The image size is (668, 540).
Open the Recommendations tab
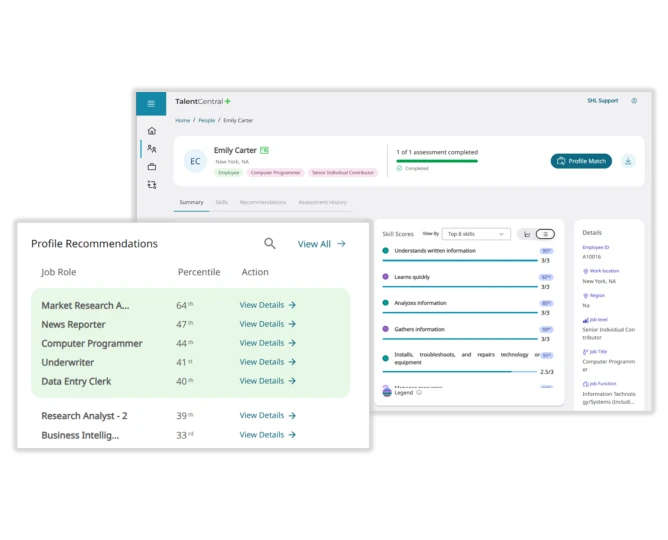click(x=262, y=202)
